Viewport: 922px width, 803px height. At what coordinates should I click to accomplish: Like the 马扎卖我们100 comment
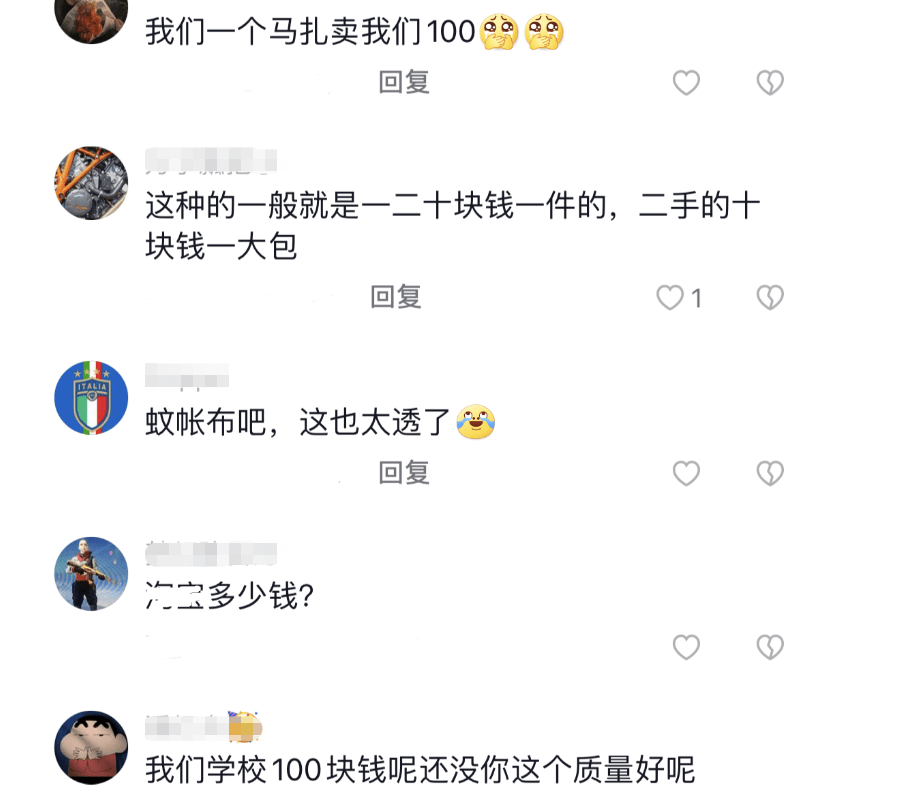(686, 82)
